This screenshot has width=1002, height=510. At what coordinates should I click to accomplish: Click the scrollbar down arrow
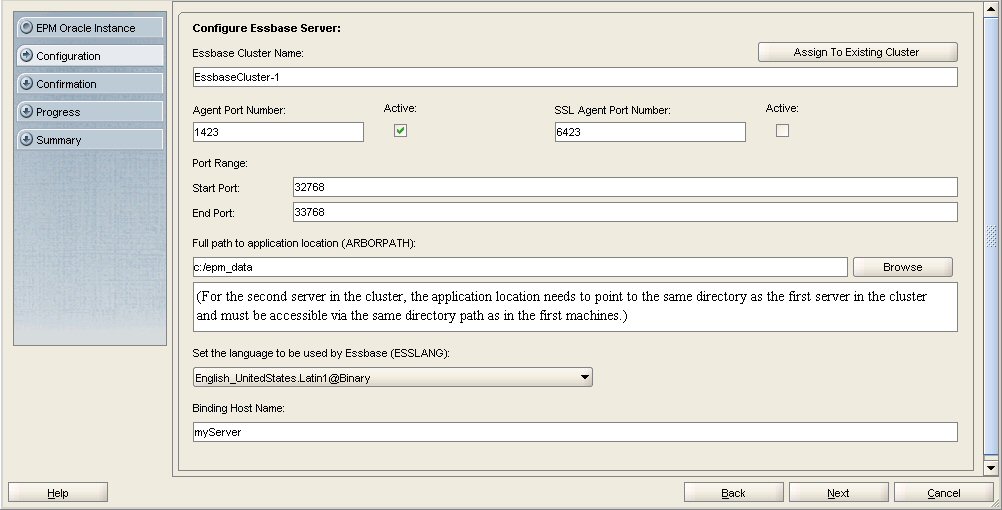click(x=991, y=468)
